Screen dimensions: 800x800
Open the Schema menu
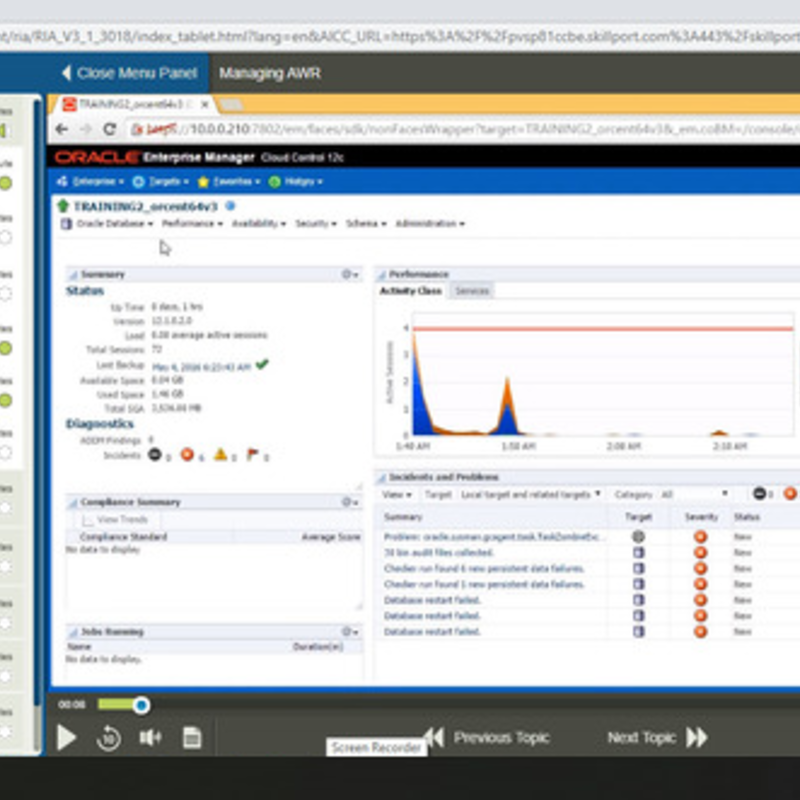click(x=366, y=223)
